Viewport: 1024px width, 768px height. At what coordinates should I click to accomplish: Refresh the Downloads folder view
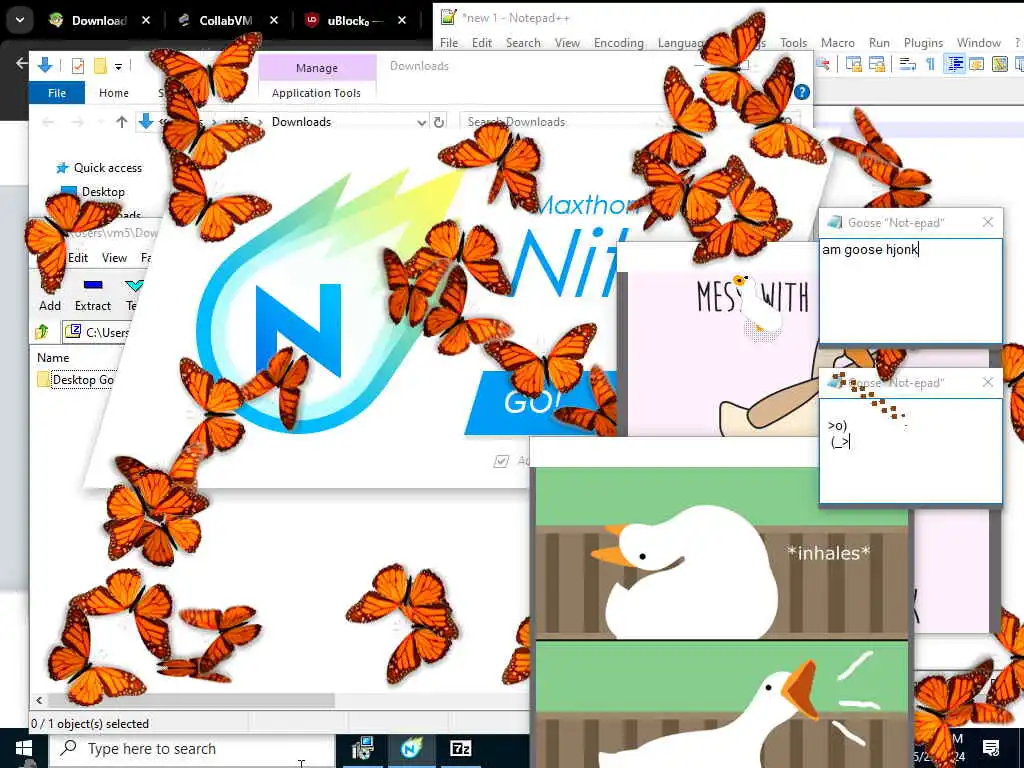[439, 122]
